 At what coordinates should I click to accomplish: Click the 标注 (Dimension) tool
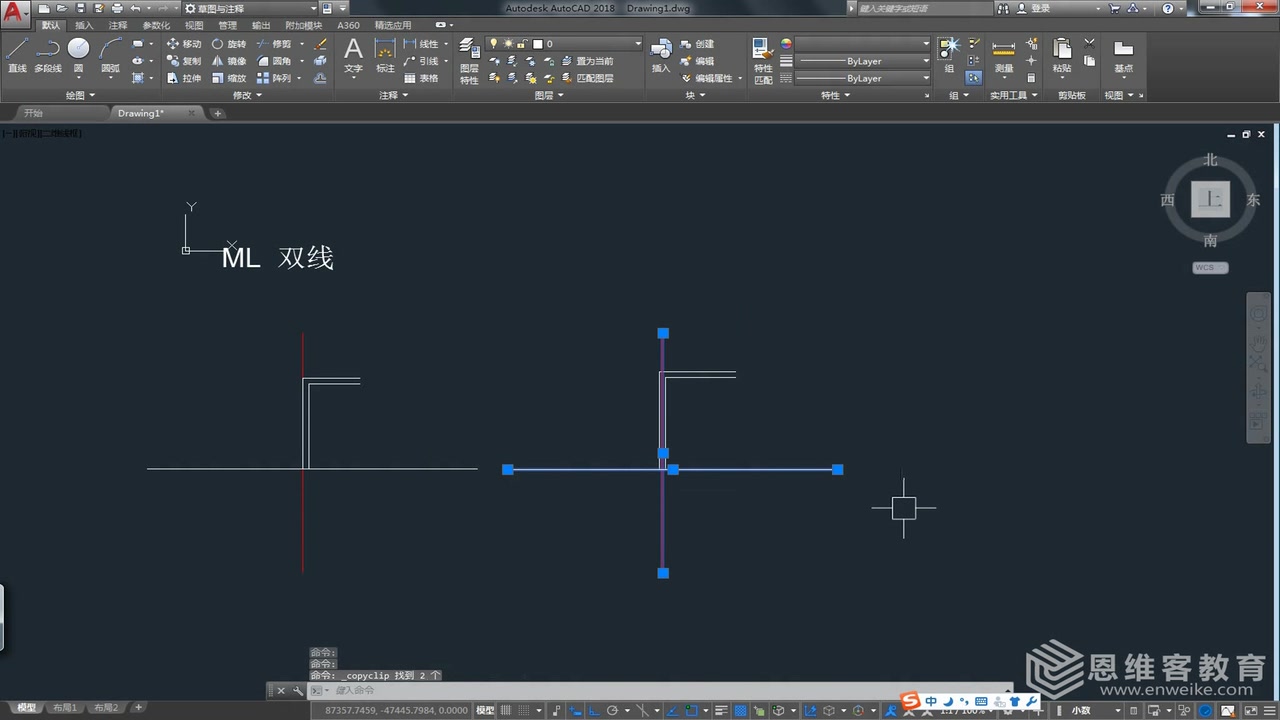click(x=385, y=55)
